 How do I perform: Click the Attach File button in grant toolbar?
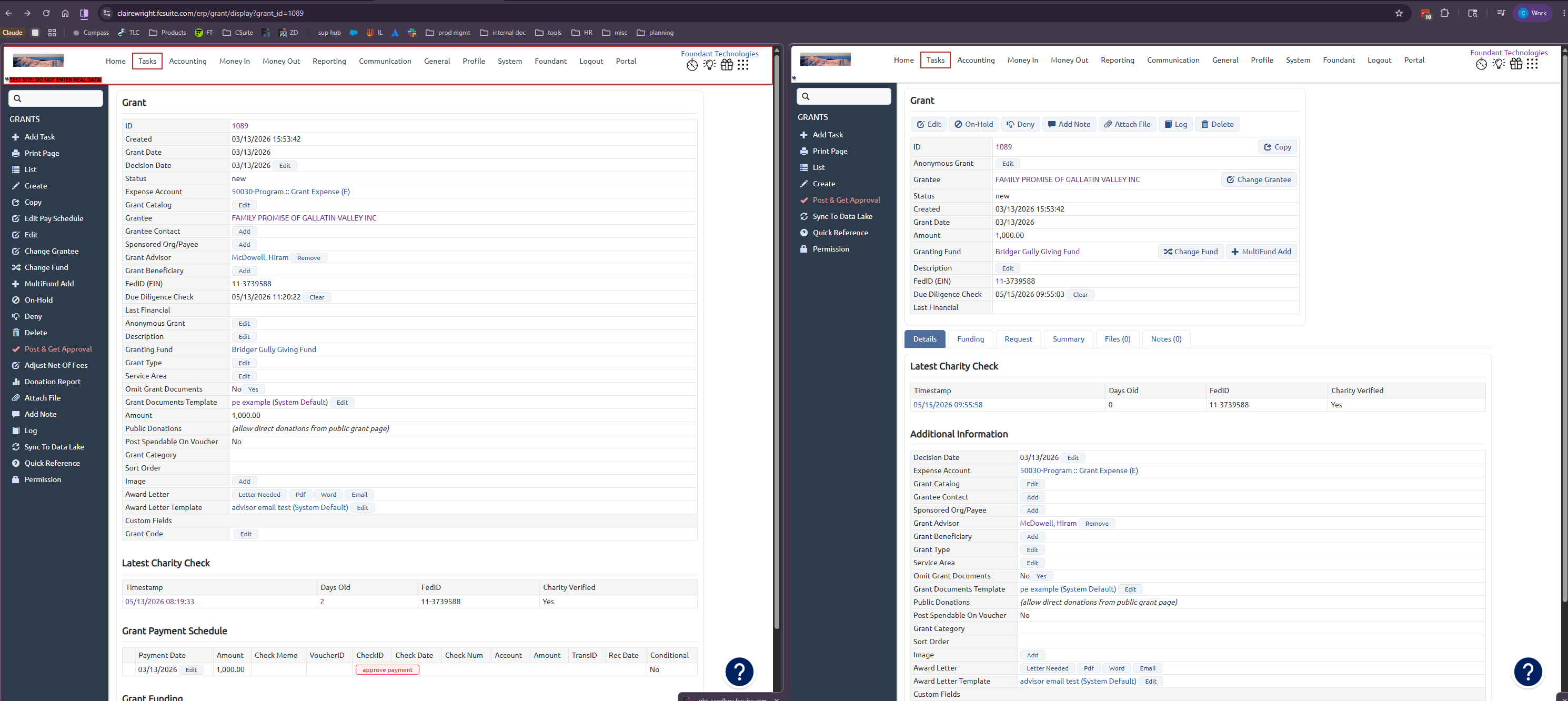pyautogui.click(x=1127, y=124)
